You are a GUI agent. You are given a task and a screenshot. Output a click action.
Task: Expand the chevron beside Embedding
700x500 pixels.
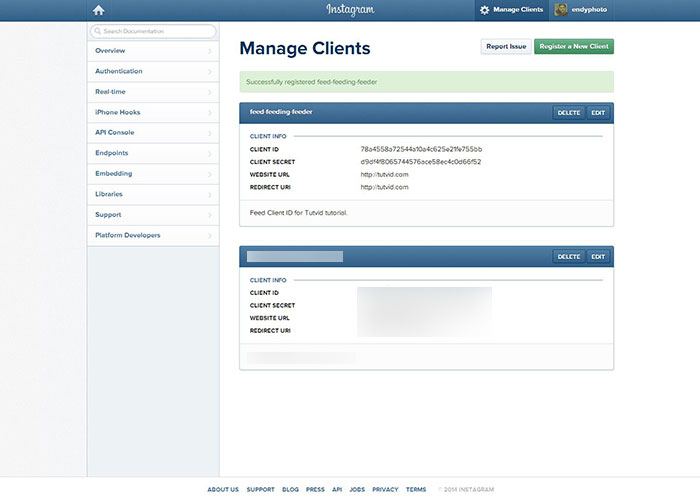pyautogui.click(x=210, y=174)
